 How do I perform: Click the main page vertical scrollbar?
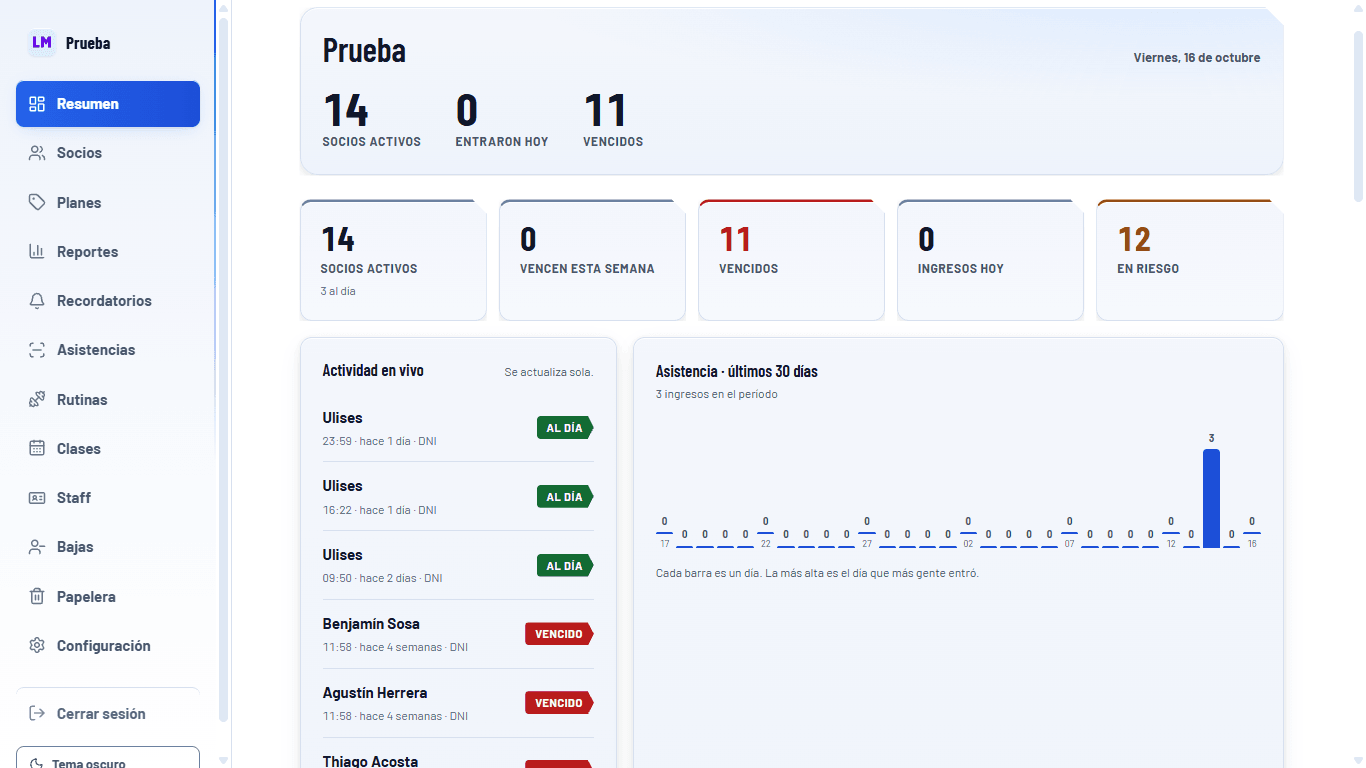pos(1358,115)
